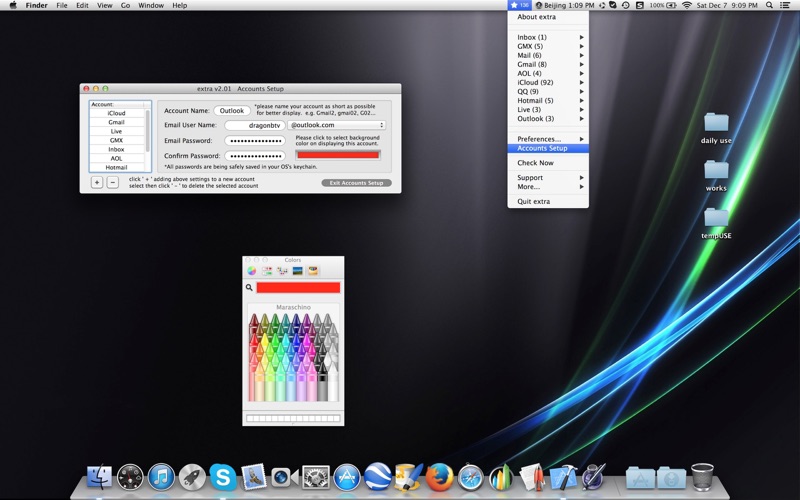Viewport: 800px width, 500px height.
Task: Expand the Gmail (8) submenu
Action: click(x=548, y=64)
